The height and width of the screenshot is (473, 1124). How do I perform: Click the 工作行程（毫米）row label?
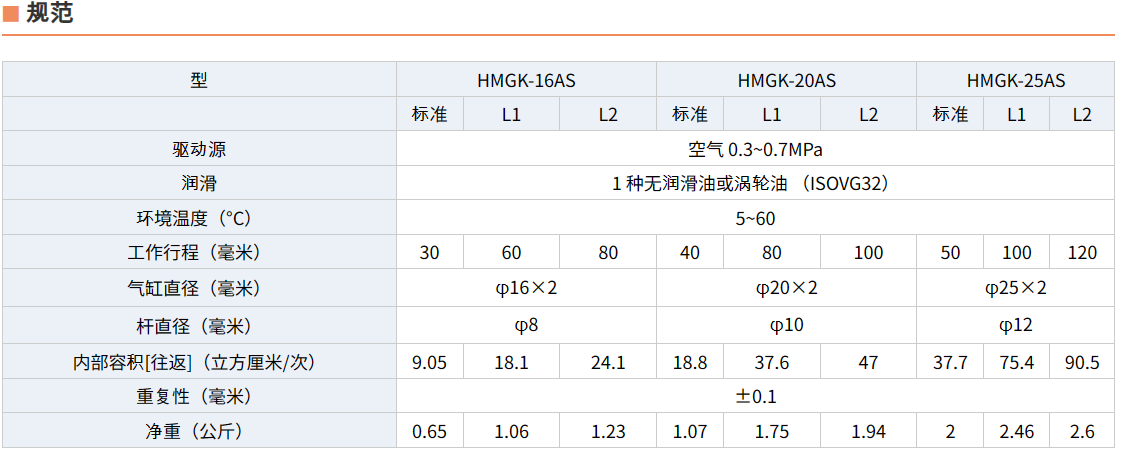[199, 253]
